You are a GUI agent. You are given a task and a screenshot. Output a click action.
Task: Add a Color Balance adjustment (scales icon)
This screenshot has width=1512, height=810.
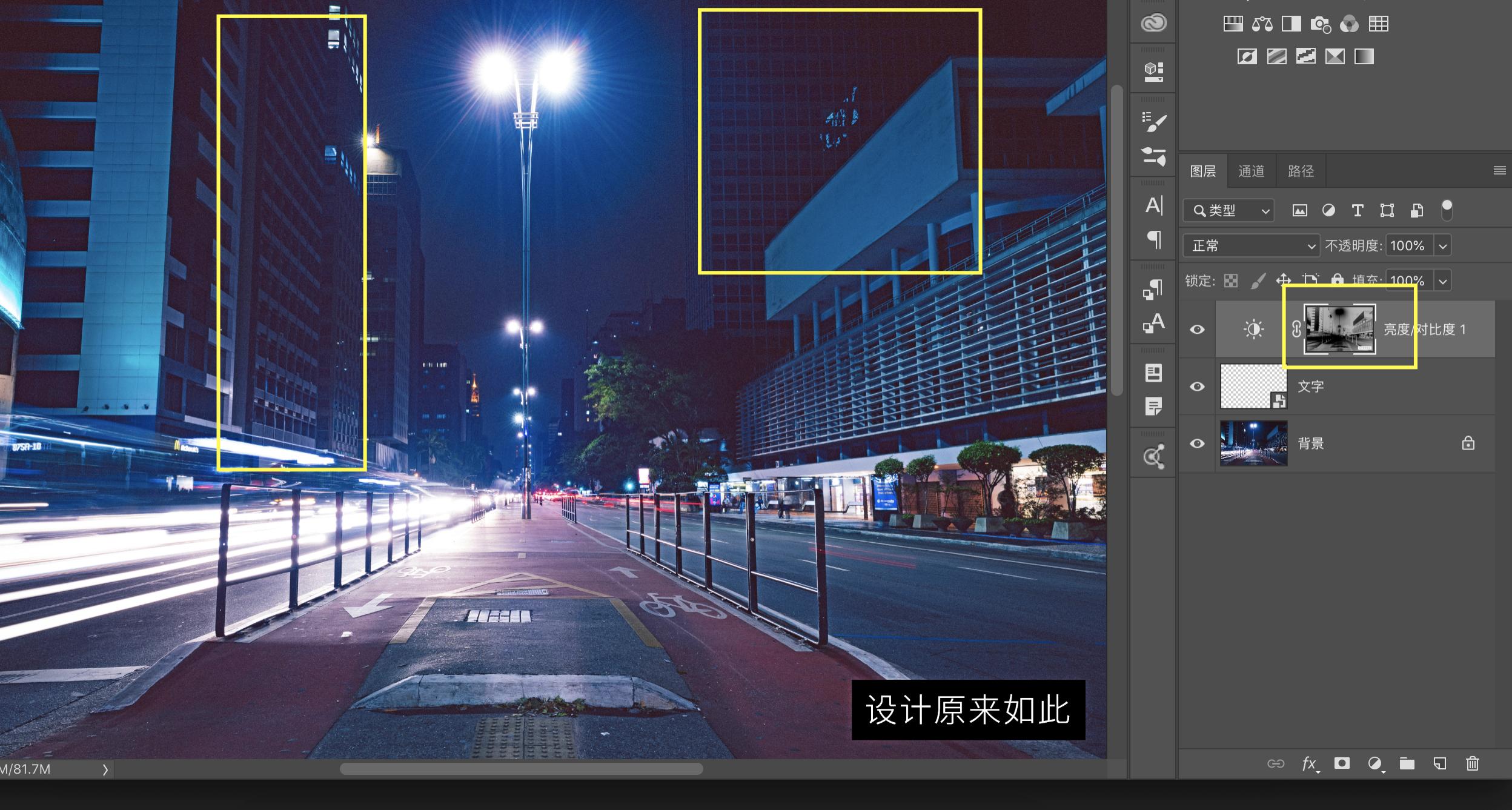[1262, 24]
